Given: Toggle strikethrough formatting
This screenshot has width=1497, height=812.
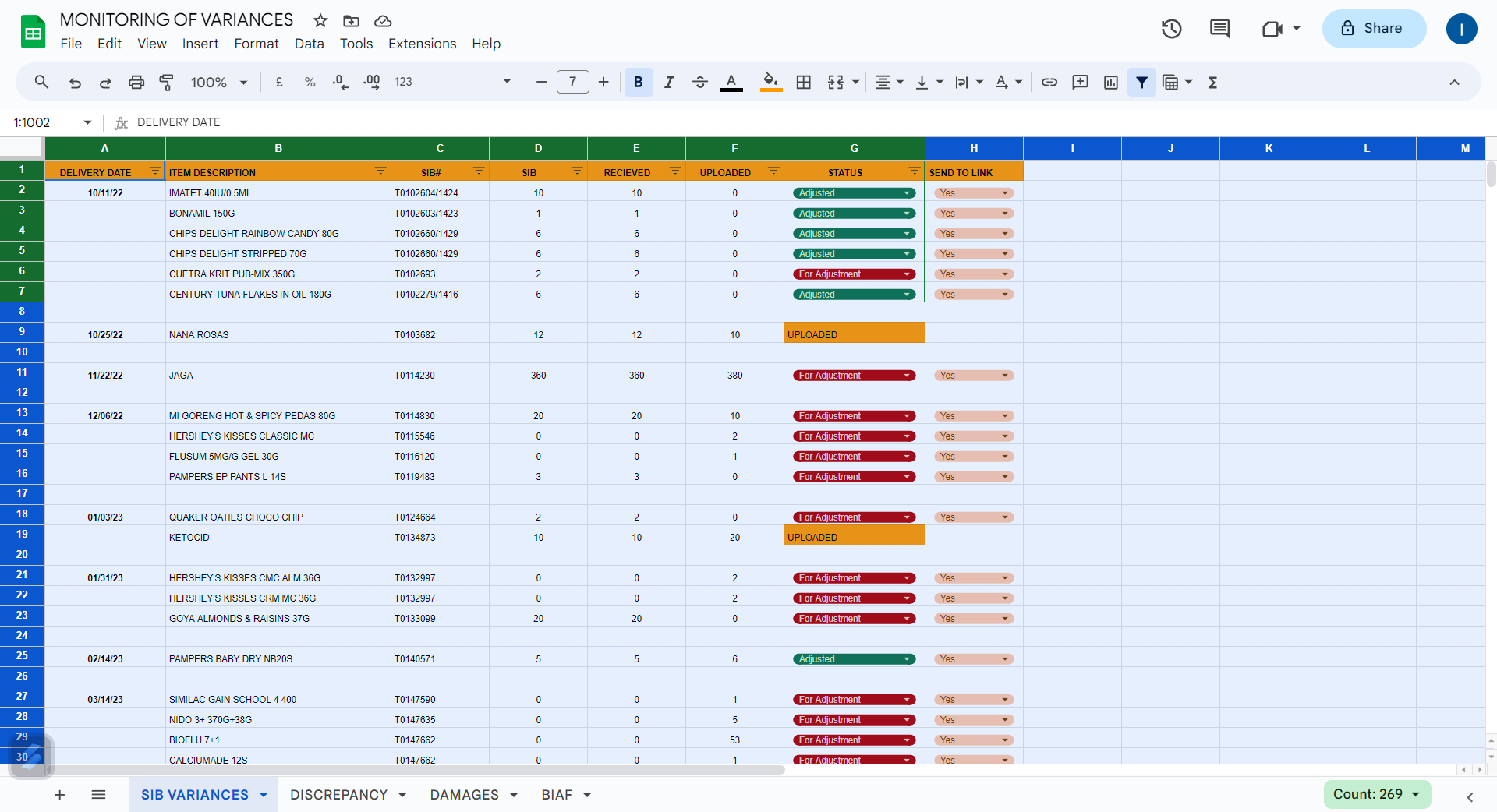Looking at the screenshot, I should pos(700,82).
